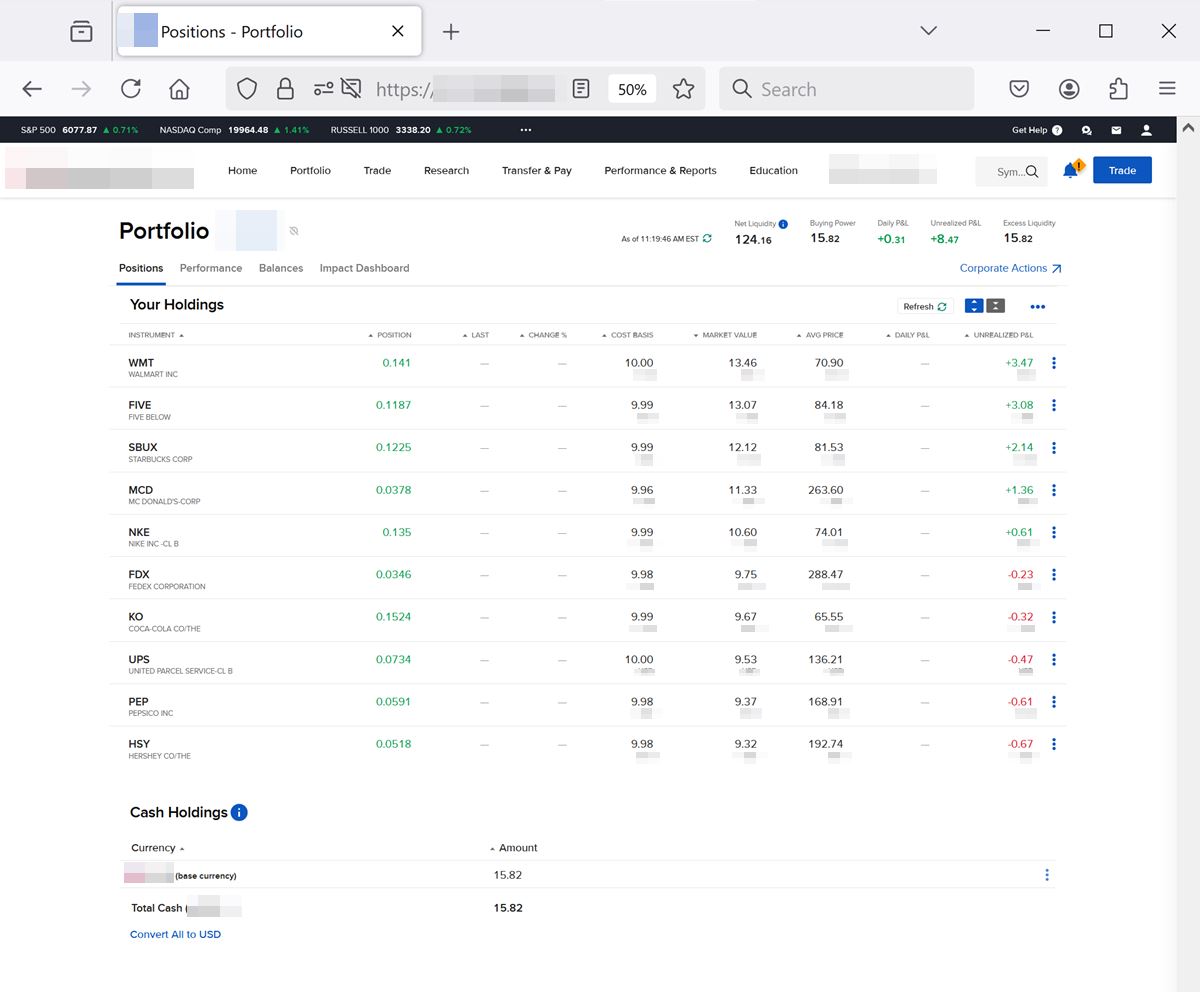Click the page vertical scrollbar up arrow
Screen dimensions: 1200x992
(1188, 128)
